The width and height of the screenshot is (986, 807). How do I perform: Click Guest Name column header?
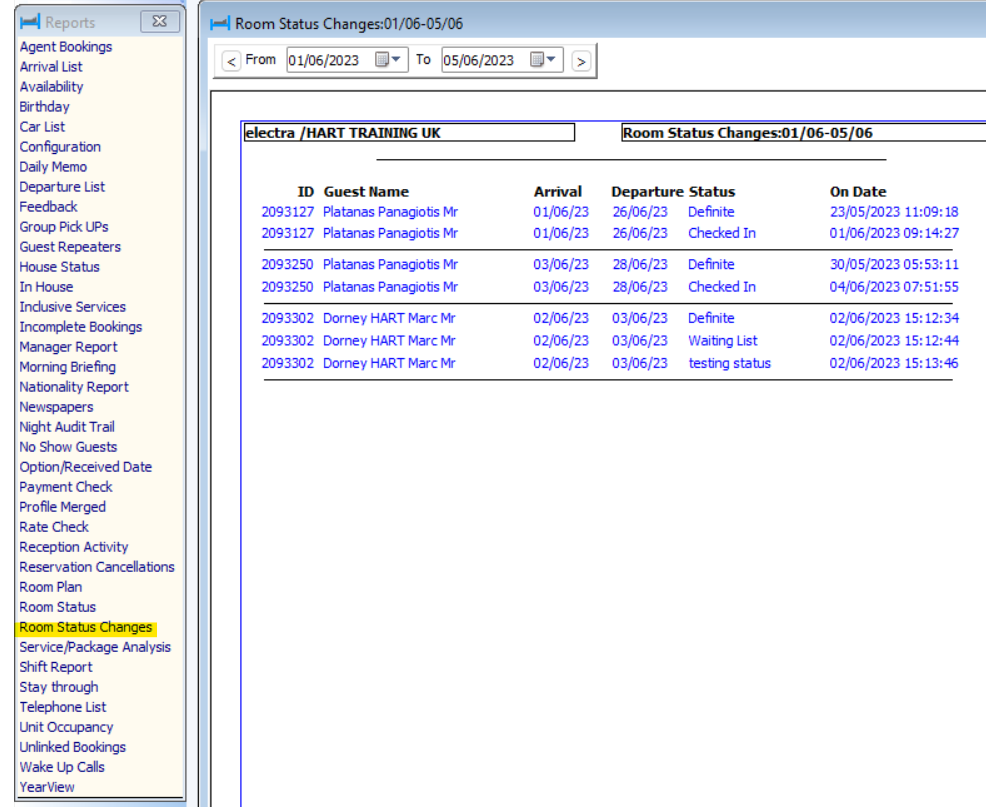366,192
